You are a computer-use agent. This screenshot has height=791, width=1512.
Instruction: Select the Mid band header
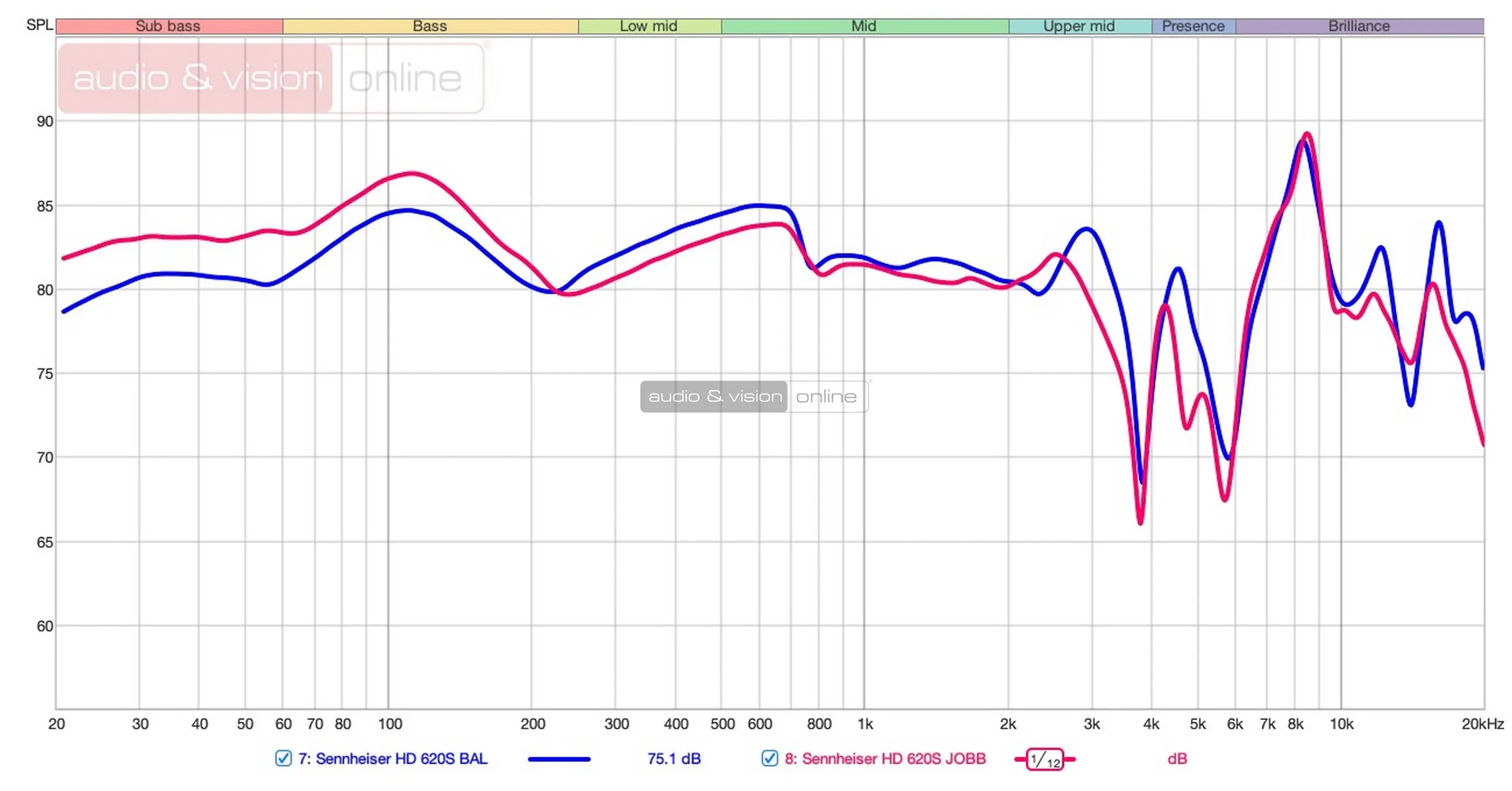[x=864, y=26]
